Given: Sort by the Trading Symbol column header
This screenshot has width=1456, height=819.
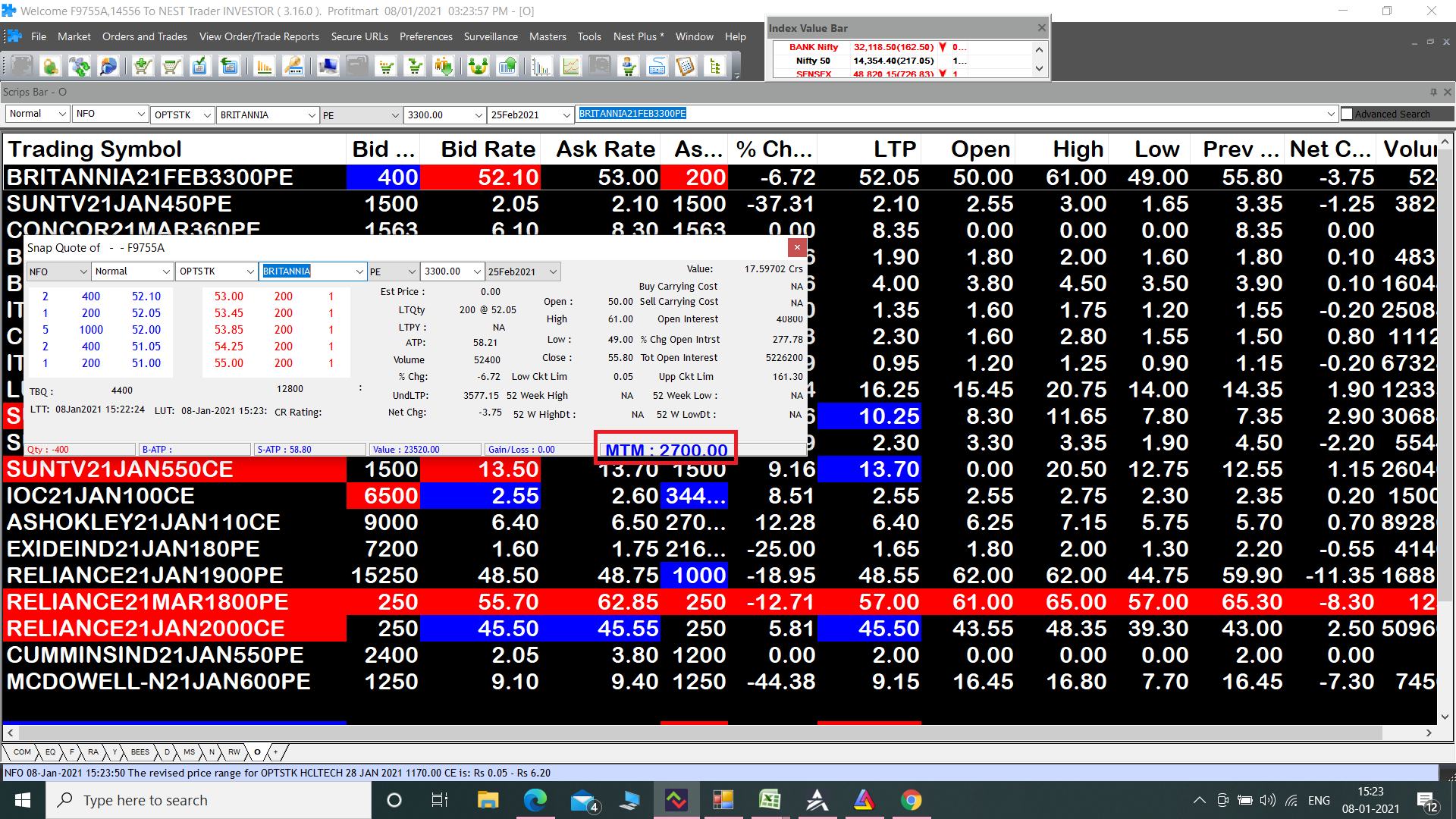Looking at the screenshot, I should [175, 149].
